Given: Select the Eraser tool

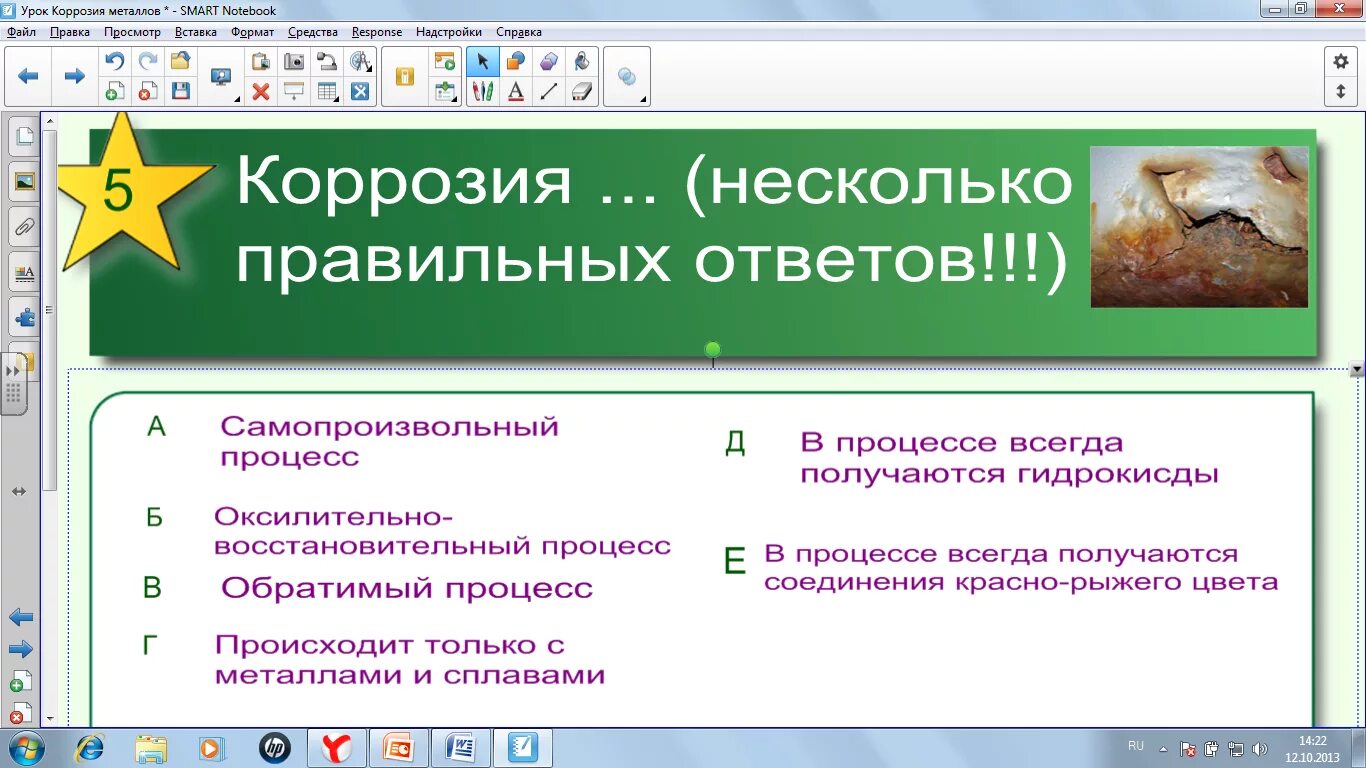Looking at the screenshot, I should click(x=582, y=92).
